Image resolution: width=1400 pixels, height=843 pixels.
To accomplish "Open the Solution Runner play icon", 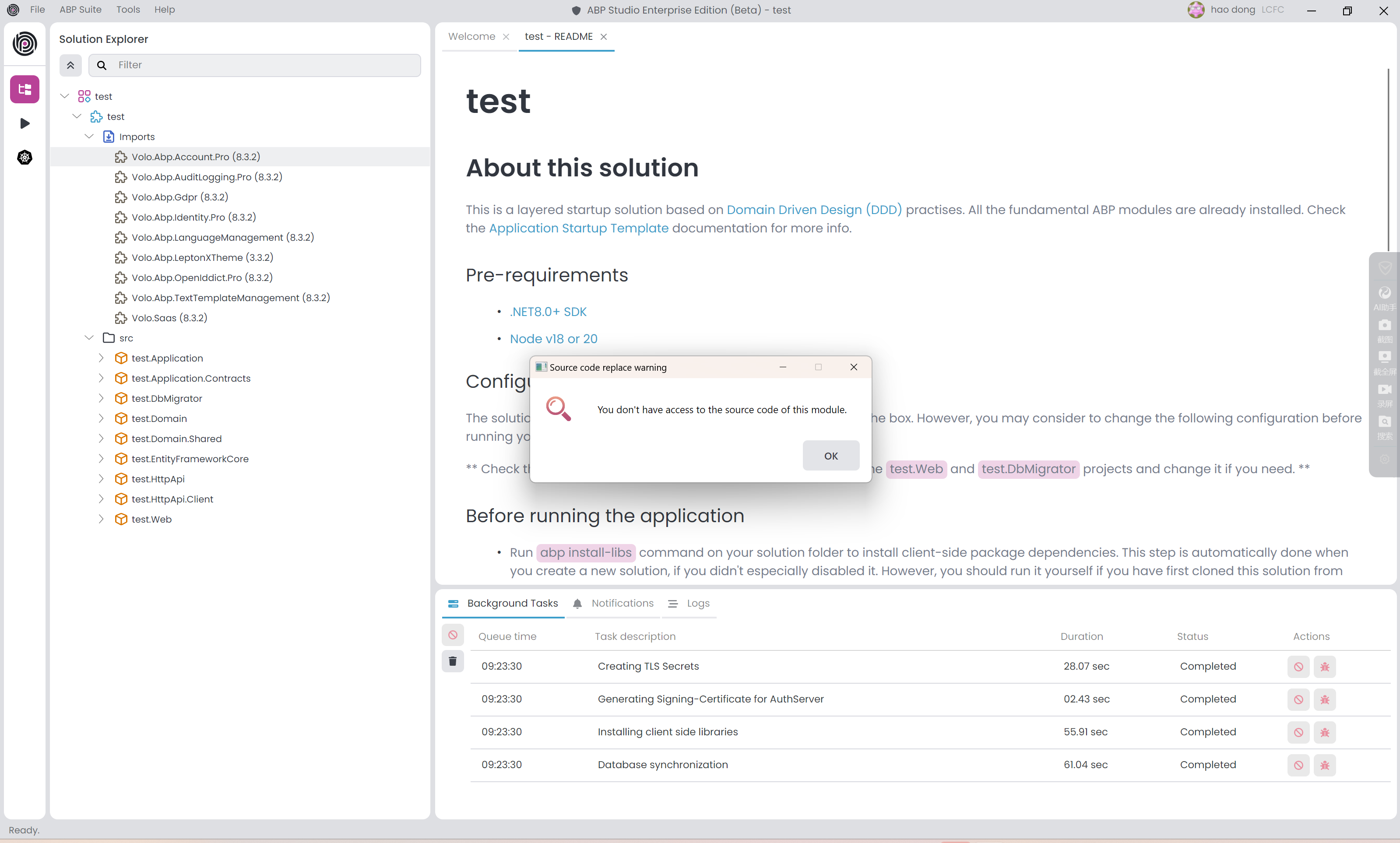I will (x=25, y=123).
